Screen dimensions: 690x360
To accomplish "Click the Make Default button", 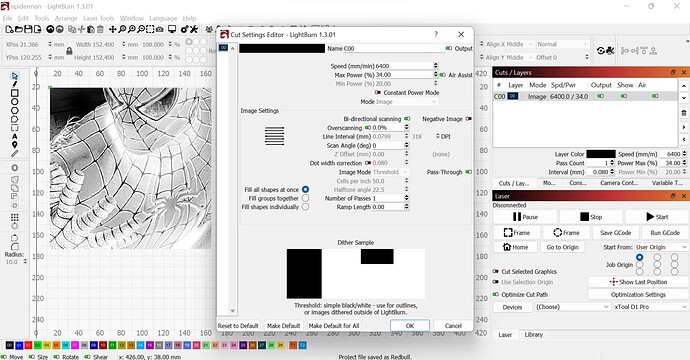I will [x=283, y=326].
